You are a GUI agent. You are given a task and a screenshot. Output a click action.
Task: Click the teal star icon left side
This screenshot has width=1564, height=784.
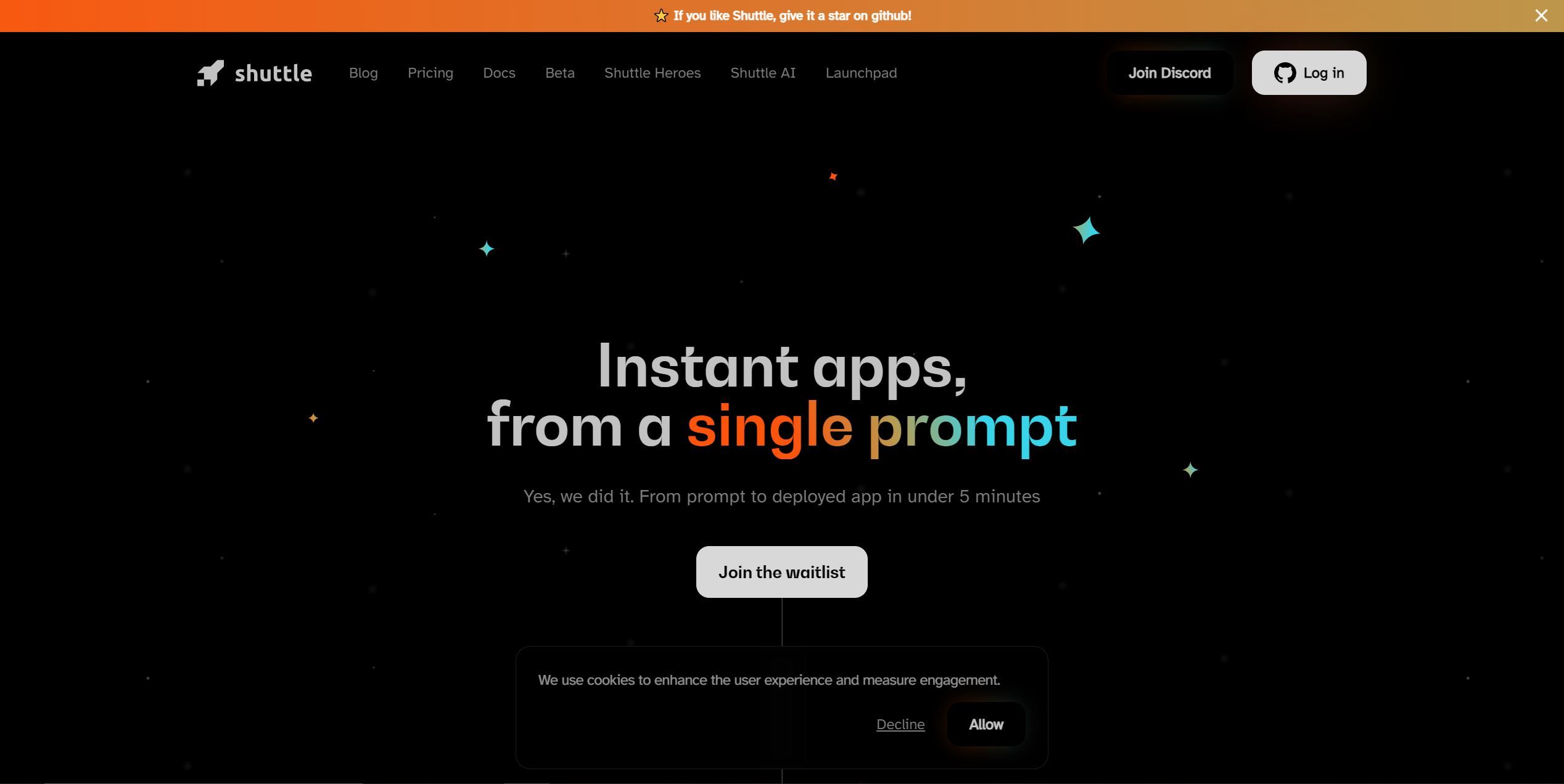tap(487, 248)
